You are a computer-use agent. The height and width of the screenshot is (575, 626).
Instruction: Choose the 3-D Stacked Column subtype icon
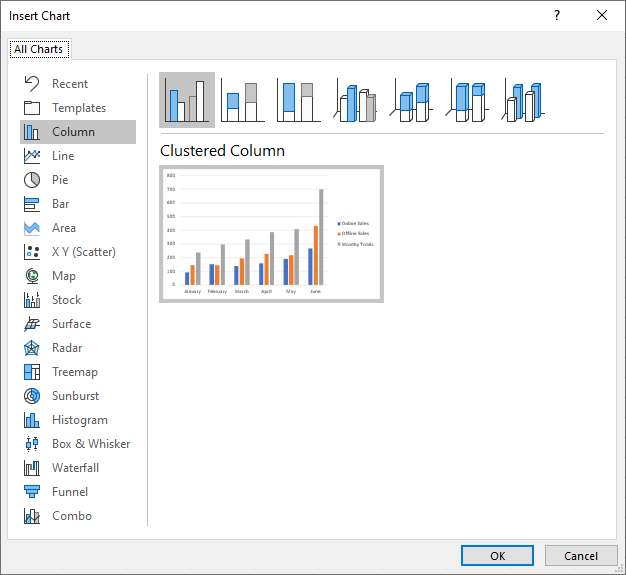pos(412,100)
